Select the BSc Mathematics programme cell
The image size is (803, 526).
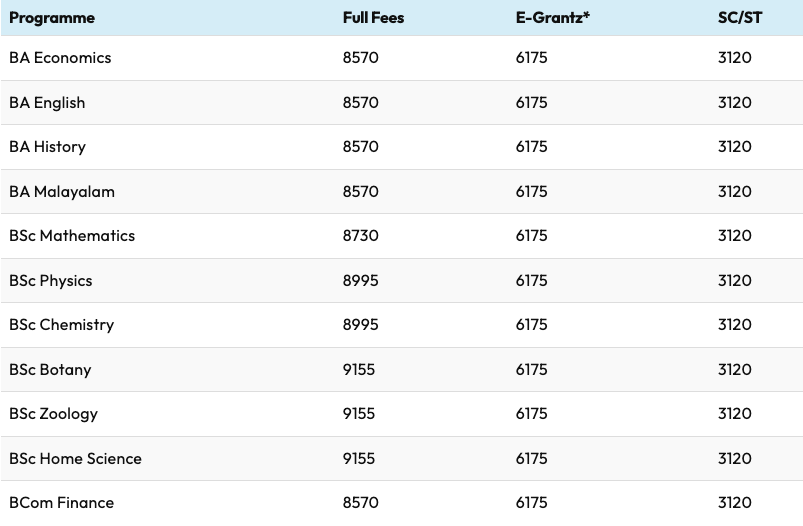(72, 236)
